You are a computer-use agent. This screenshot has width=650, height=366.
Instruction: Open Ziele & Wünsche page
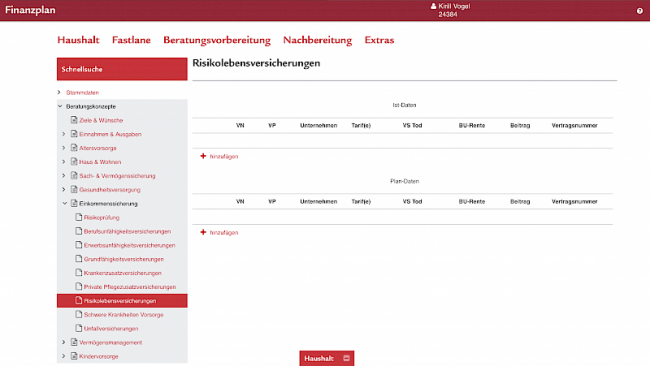(101, 120)
